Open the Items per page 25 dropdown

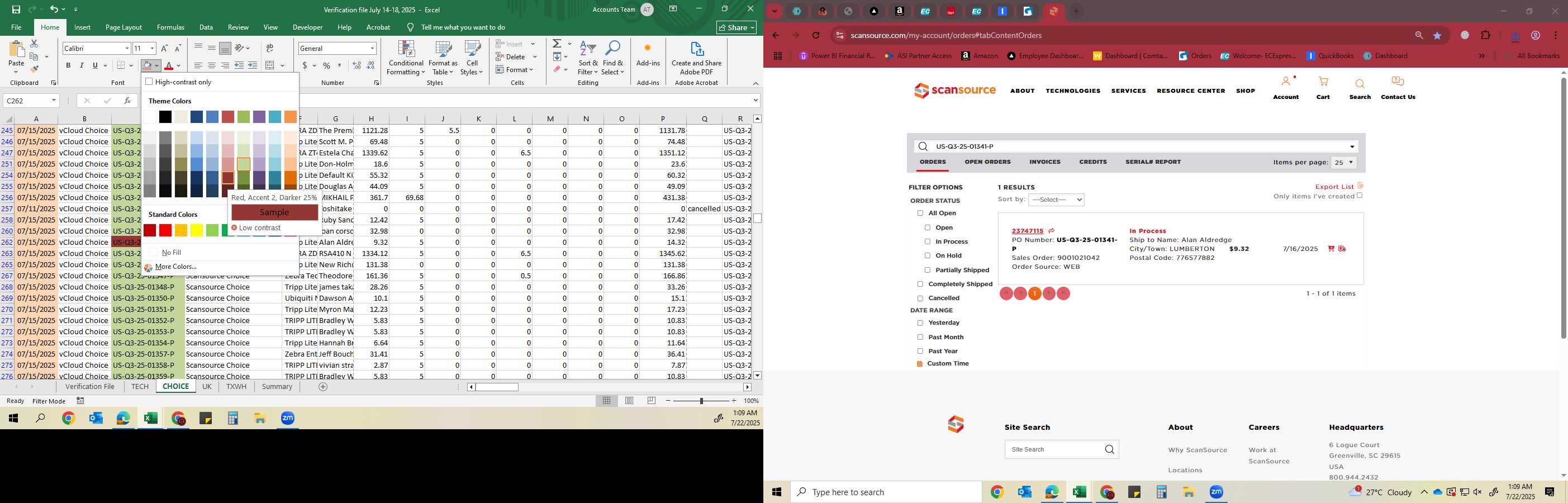coord(1343,163)
